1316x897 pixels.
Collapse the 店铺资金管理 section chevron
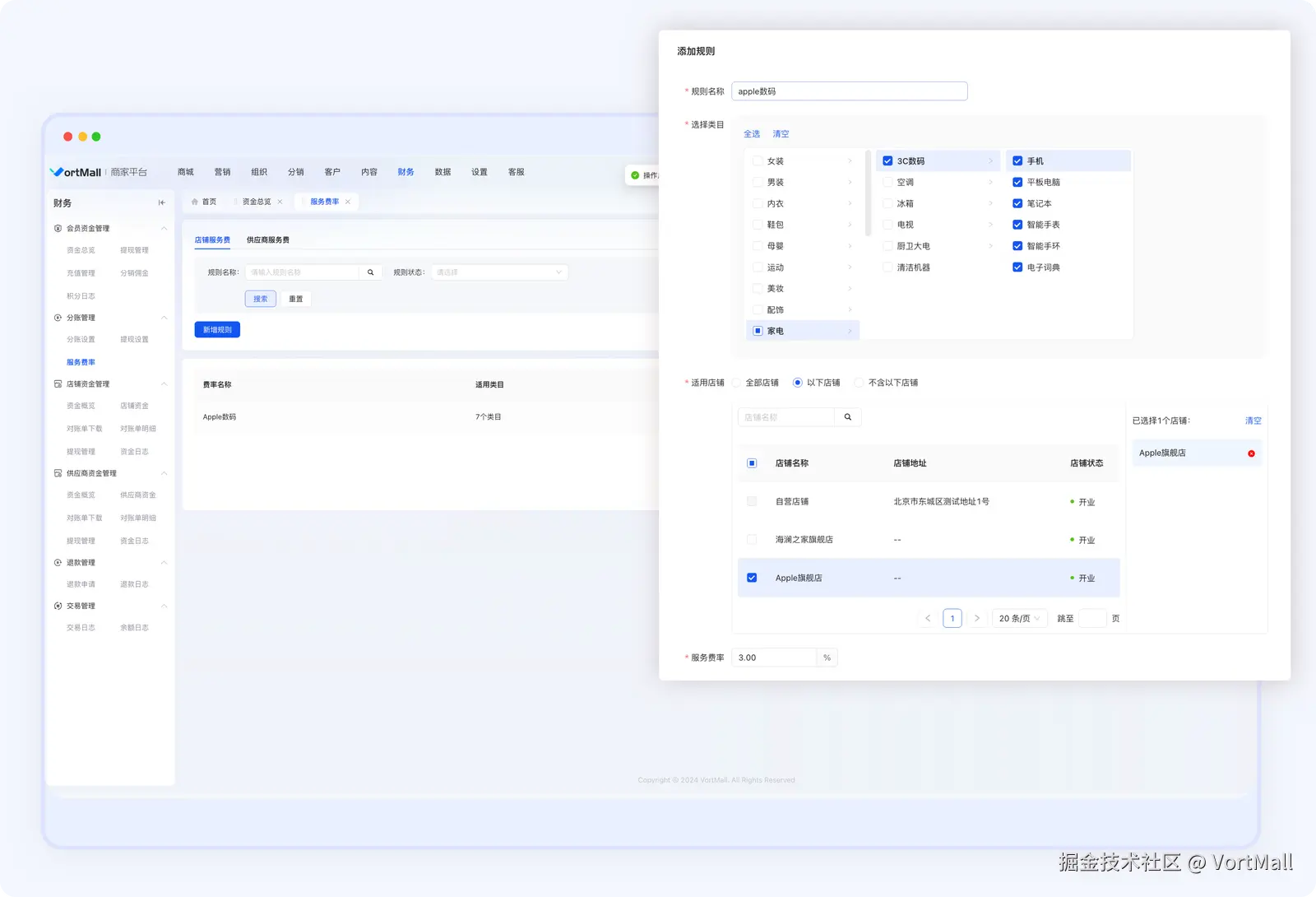pyautogui.click(x=164, y=383)
